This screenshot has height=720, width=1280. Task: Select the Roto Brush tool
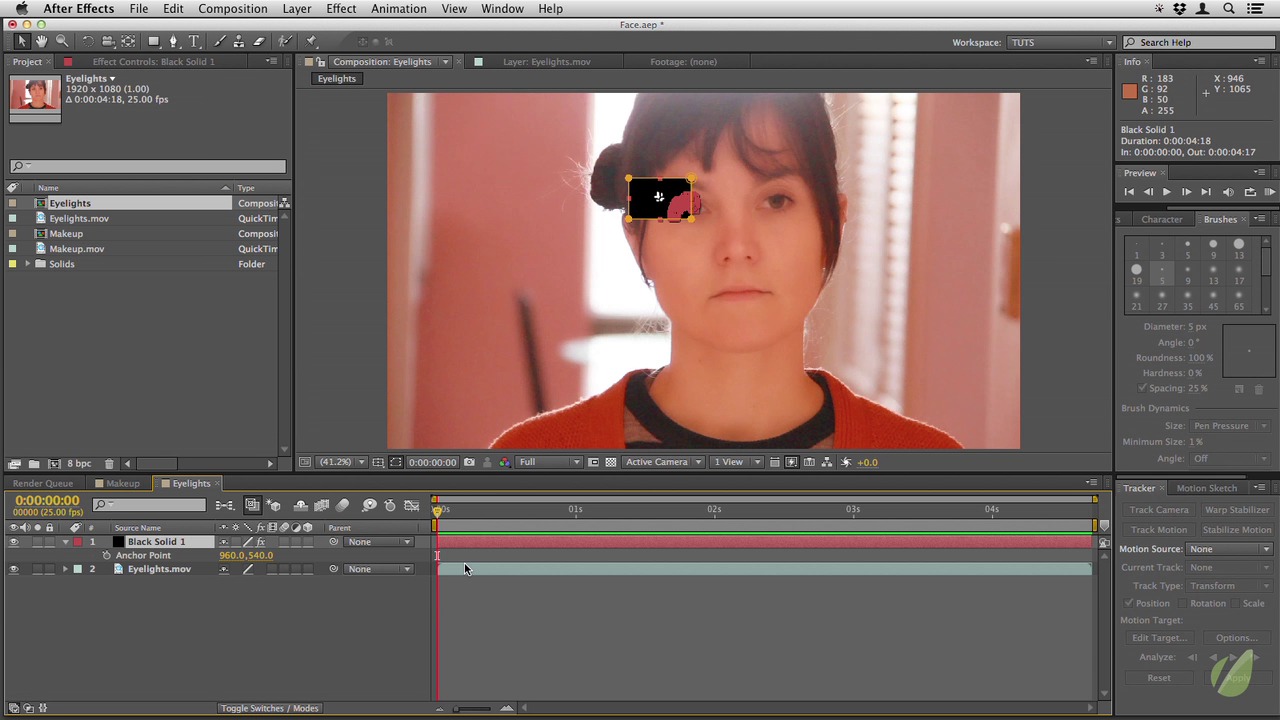pyautogui.click(x=286, y=41)
